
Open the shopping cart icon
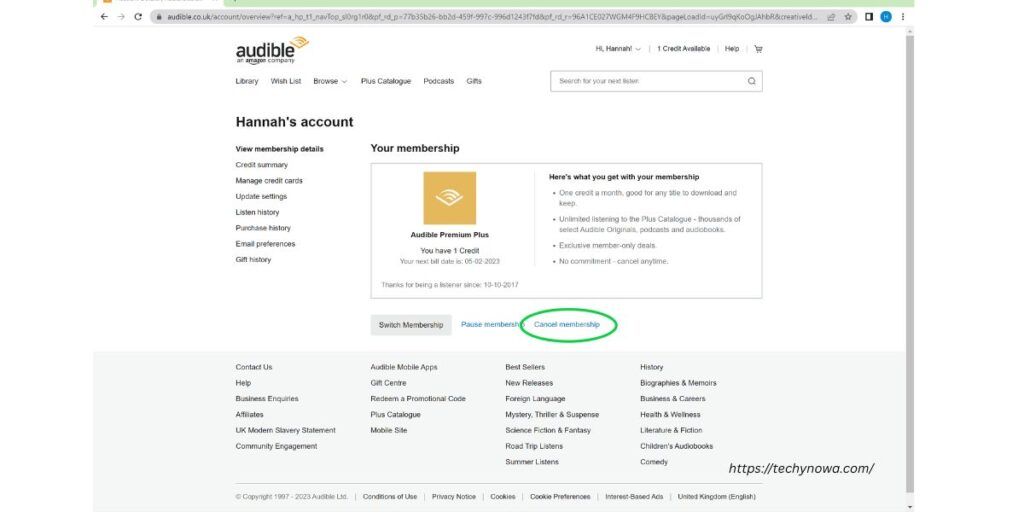758,49
